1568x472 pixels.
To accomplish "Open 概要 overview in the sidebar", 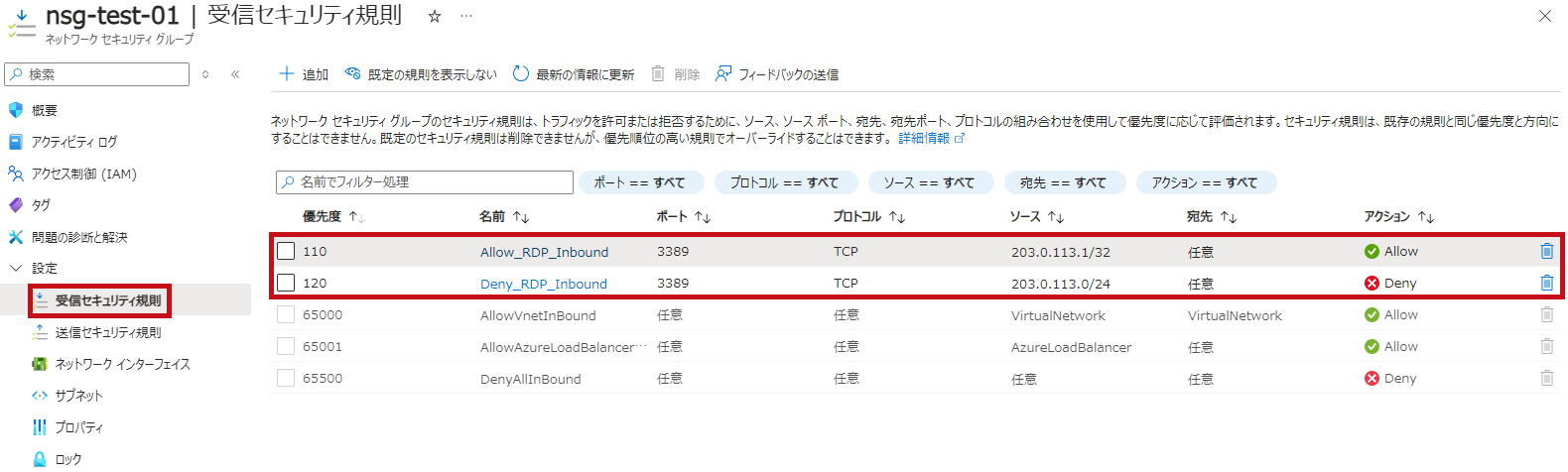I will (45, 110).
